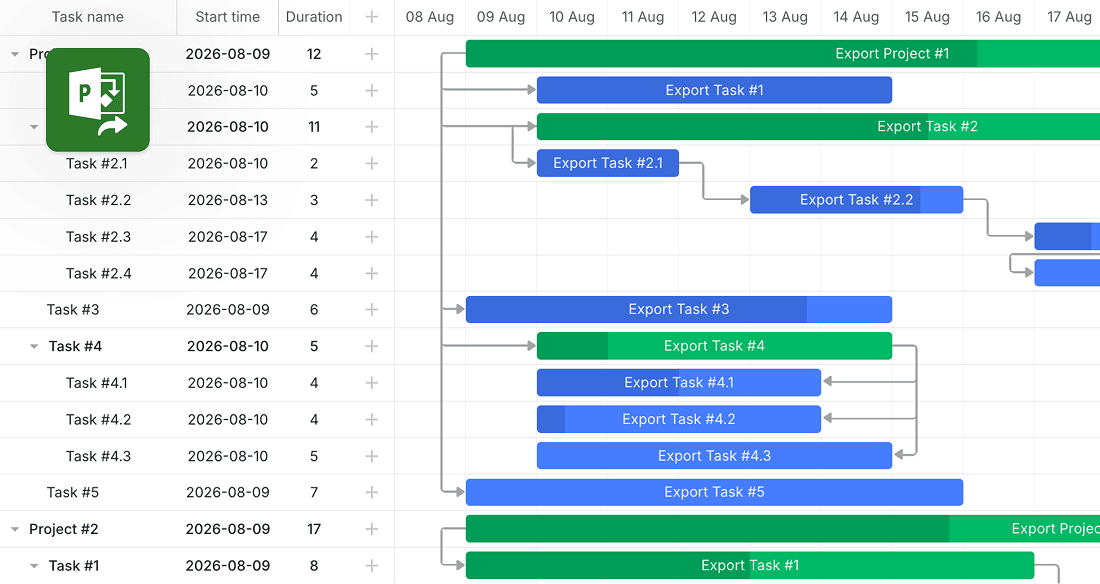Click the 15 Aug date header
1100x584 pixels.
pyautogui.click(x=927, y=17)
